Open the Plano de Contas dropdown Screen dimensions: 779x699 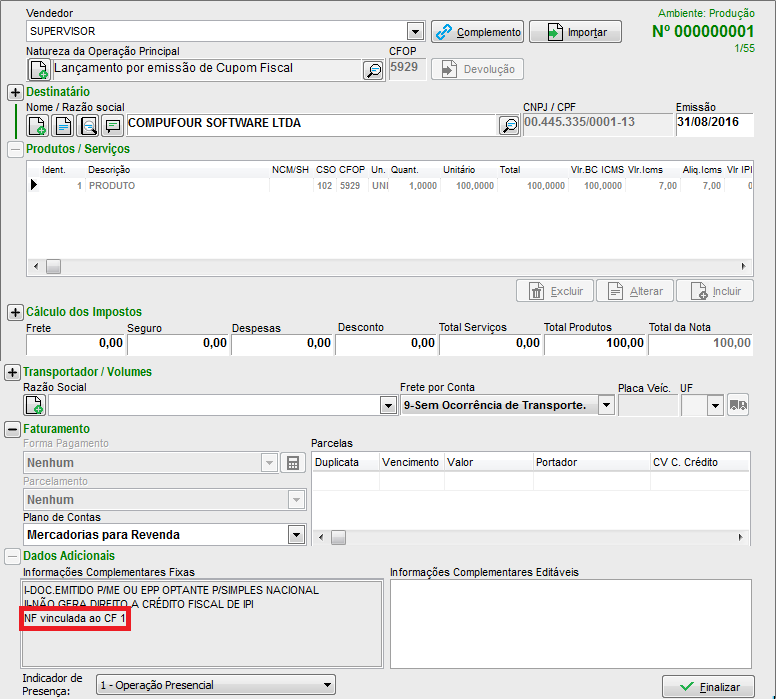pos(295,535)
